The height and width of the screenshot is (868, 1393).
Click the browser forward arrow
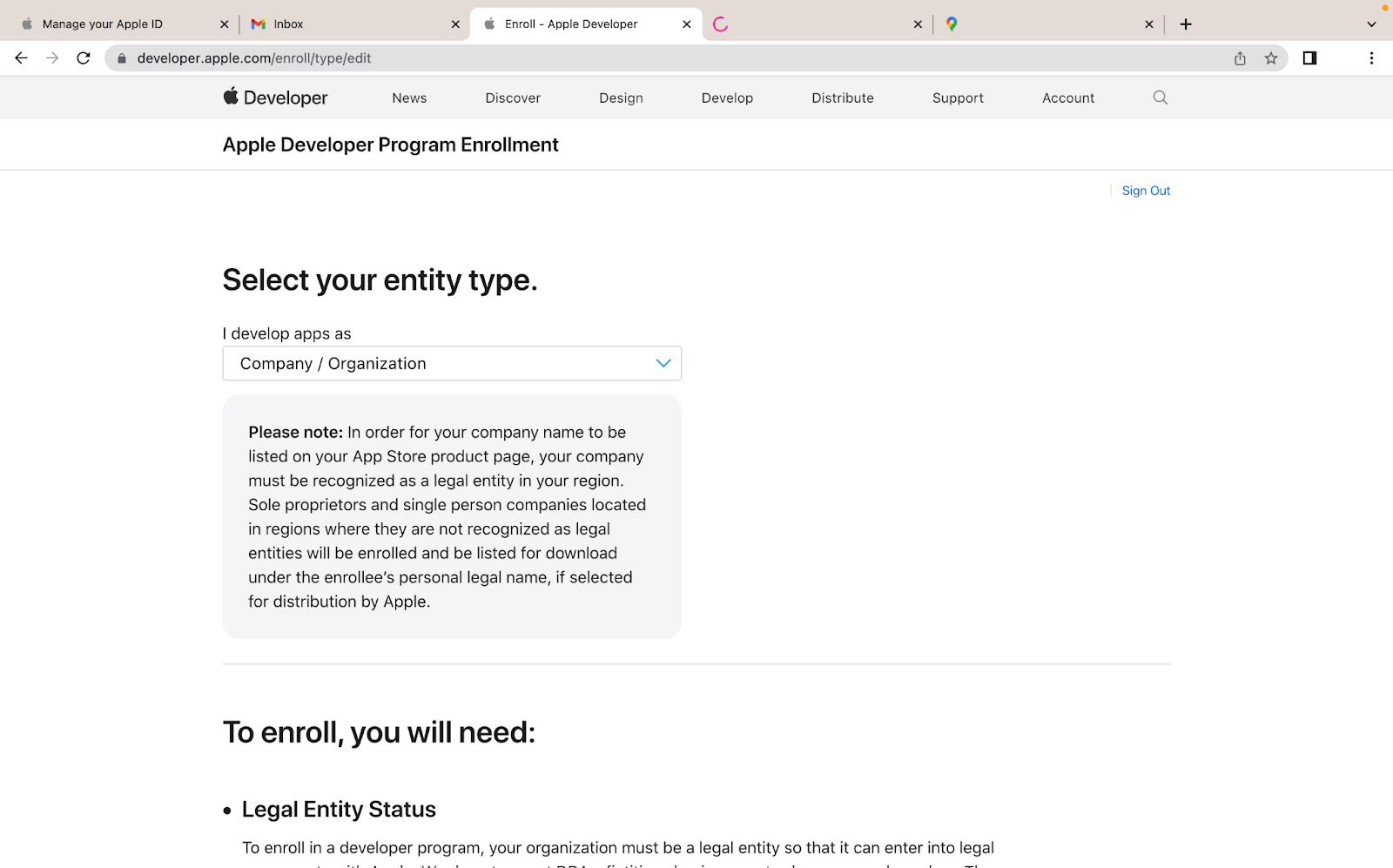pos(52,58)
